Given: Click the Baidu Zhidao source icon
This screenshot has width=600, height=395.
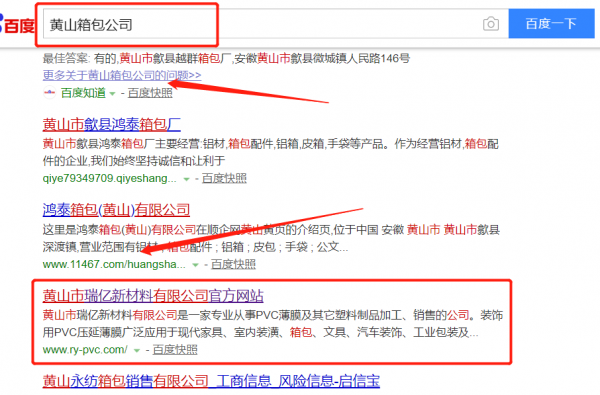Looking at the screenshot, I should point(50,93).
